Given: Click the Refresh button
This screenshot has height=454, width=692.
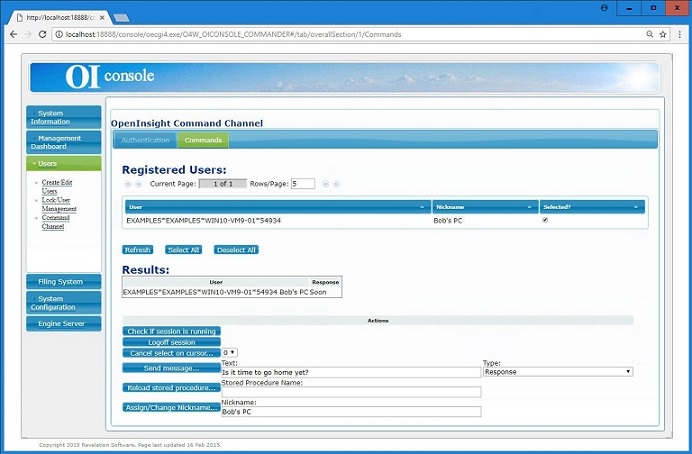Looking at the screenshot, I should (x=138, y=250).
